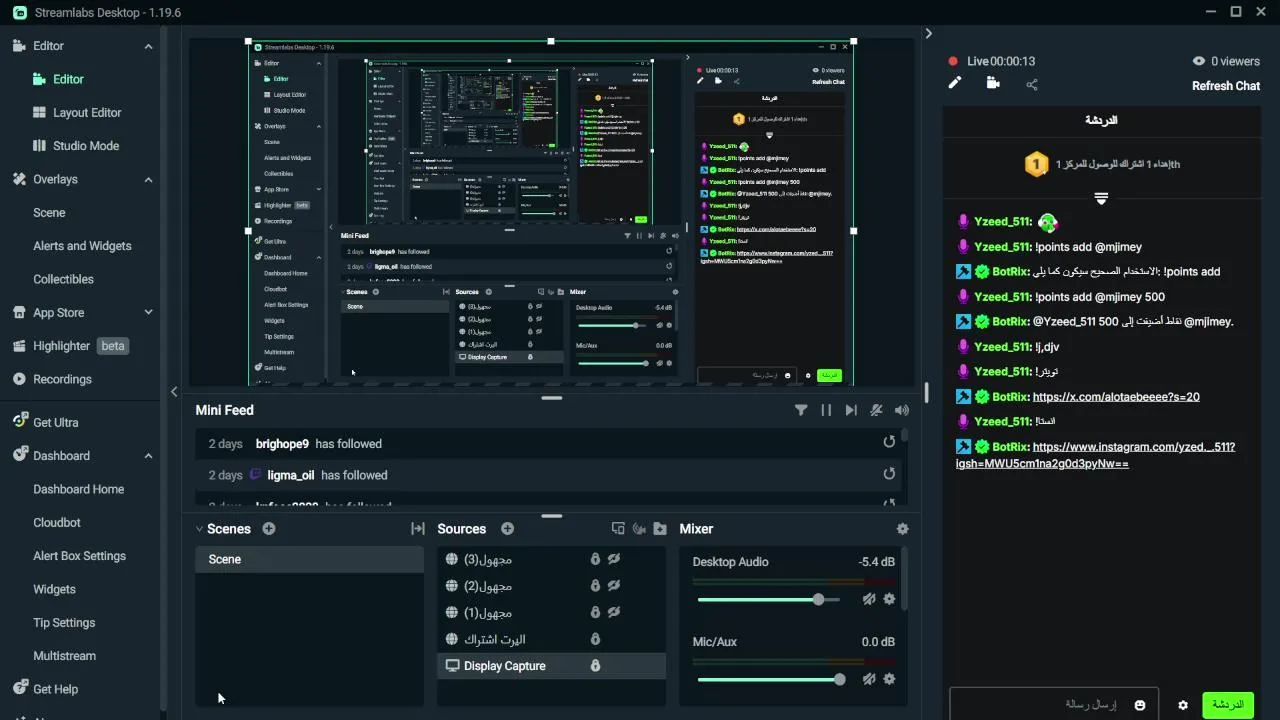Click the camera icon in Sources header
Image resolution: width=1280 pixels, height=720 pixels.
(x=639, y=529)
